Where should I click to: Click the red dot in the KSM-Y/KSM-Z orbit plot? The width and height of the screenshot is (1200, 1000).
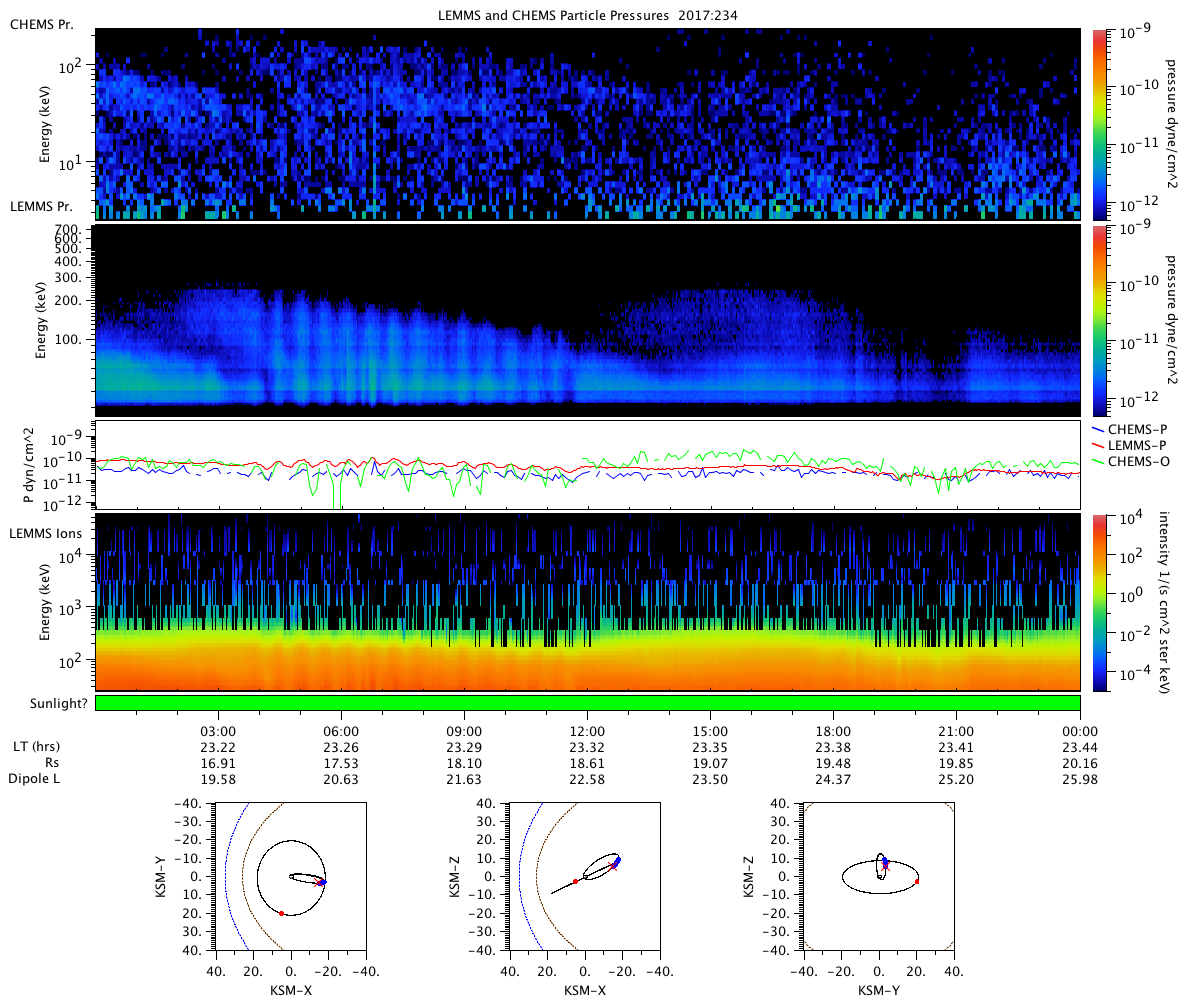pos(917,881)
